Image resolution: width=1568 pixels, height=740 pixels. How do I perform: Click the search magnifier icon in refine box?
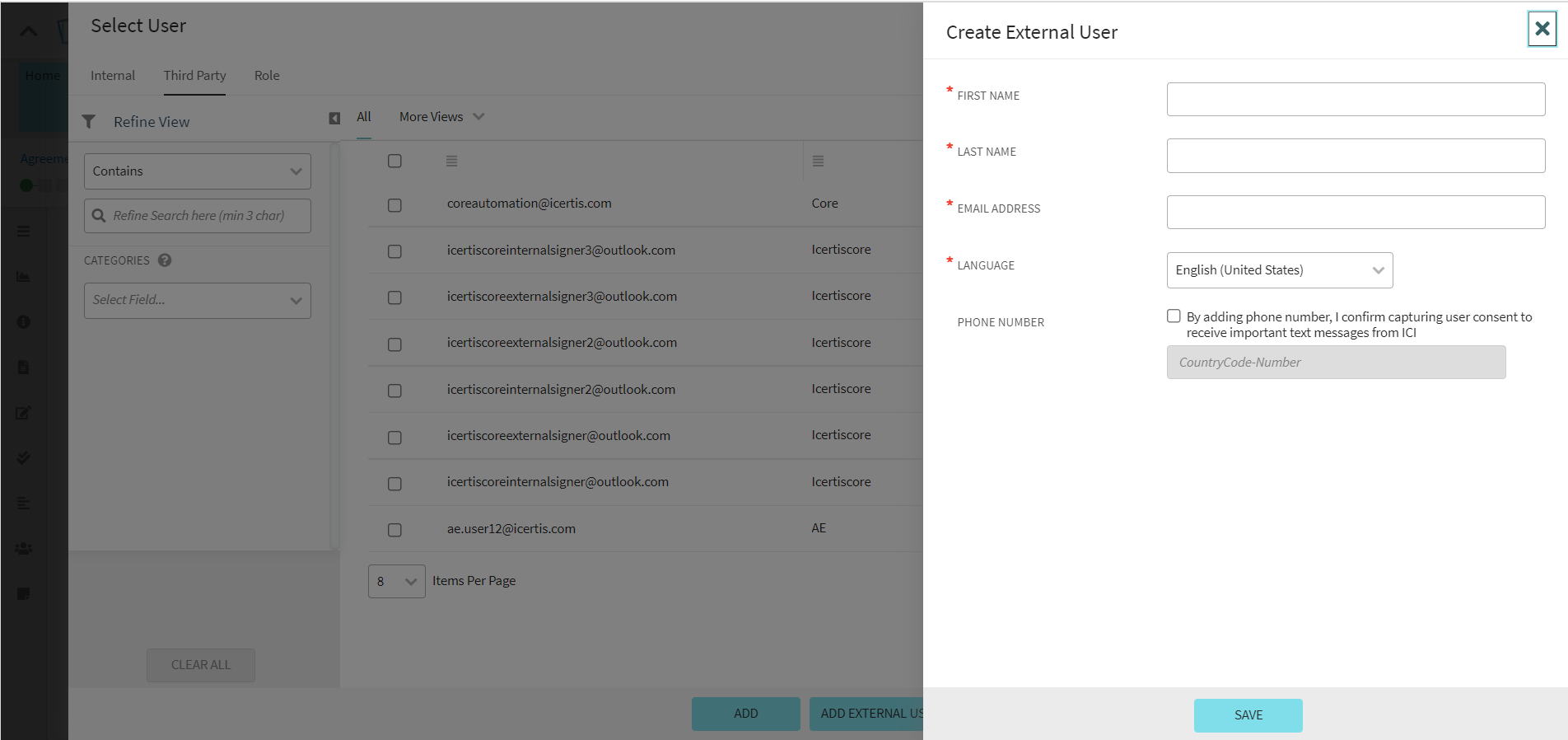point(99,216)
